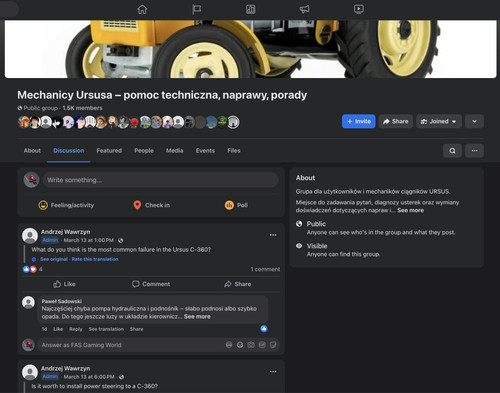
Task: Switch to the Media tab
Action: pos(175,151)
